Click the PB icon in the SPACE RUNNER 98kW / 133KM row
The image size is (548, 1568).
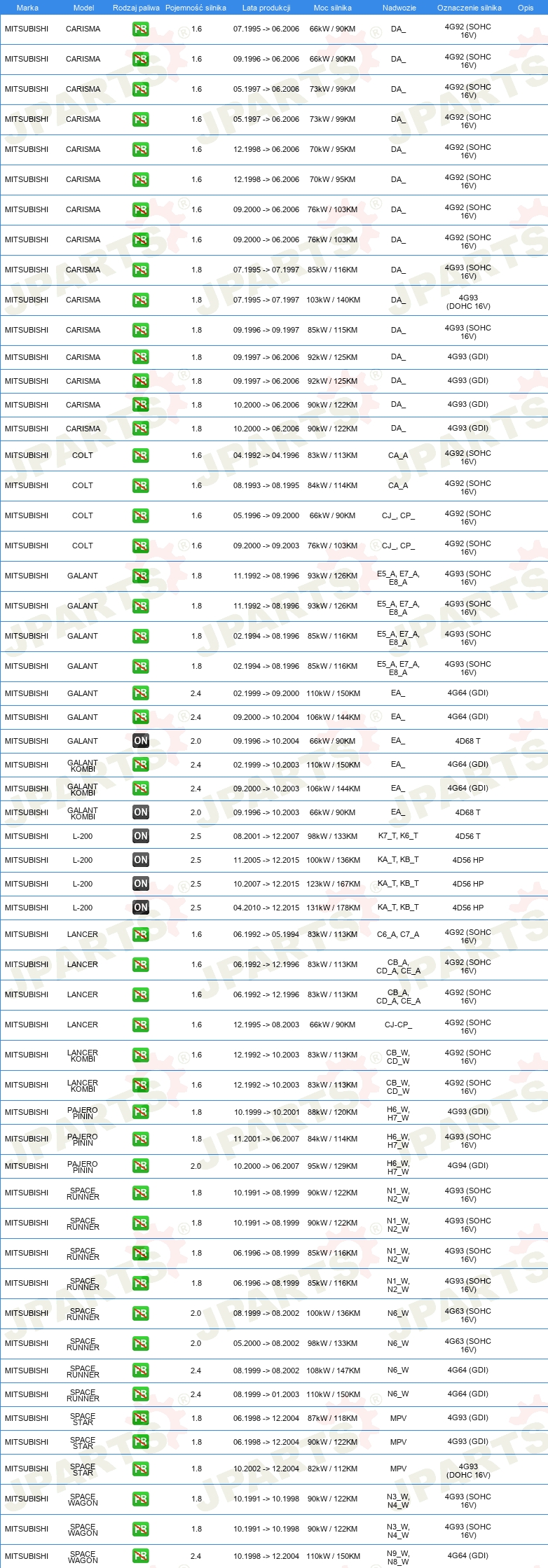click(141, 1344)
